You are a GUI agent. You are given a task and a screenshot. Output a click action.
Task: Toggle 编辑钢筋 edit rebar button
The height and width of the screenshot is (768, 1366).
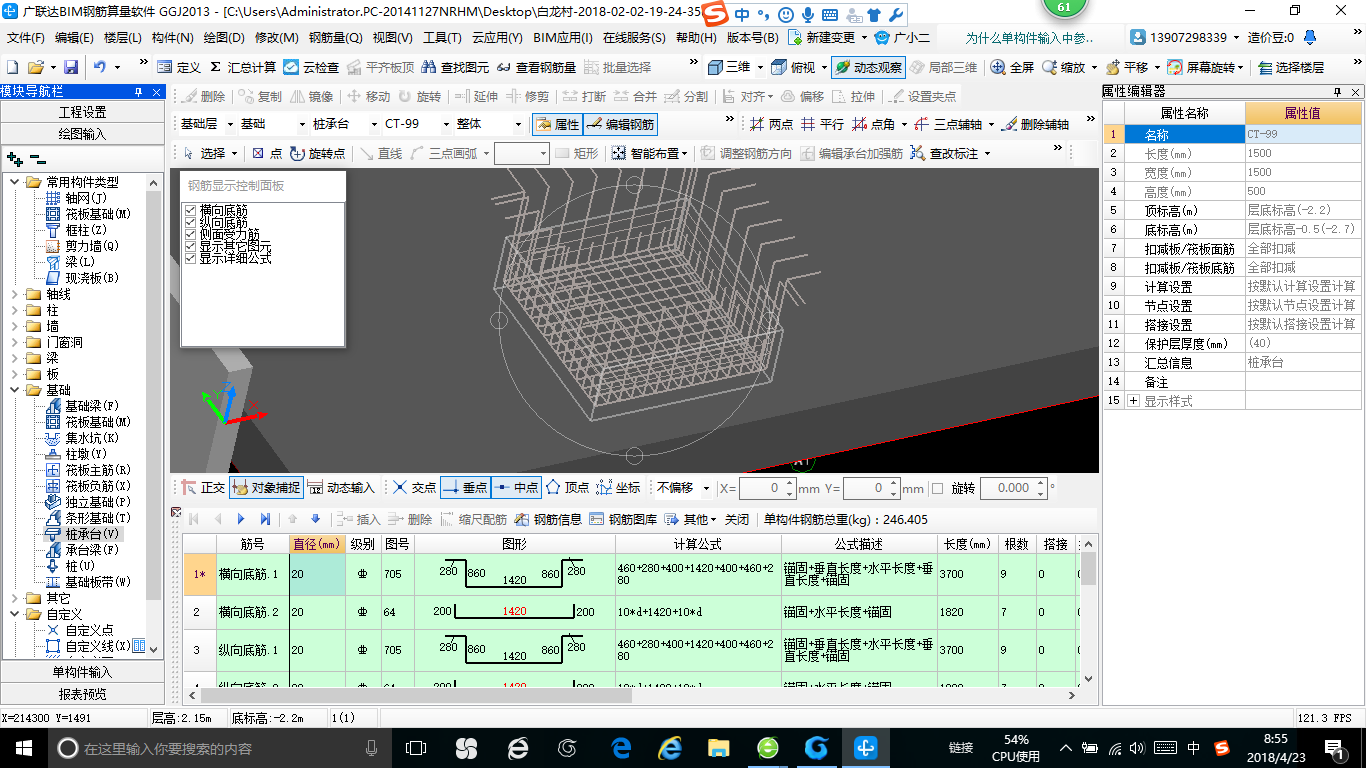(x=620, y=125)
